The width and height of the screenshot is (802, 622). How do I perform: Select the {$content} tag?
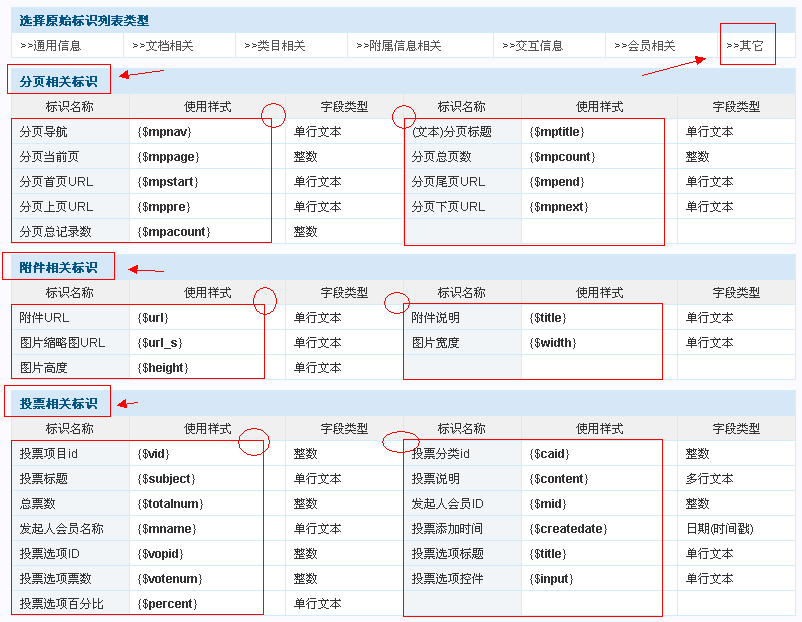pos(559,479)
